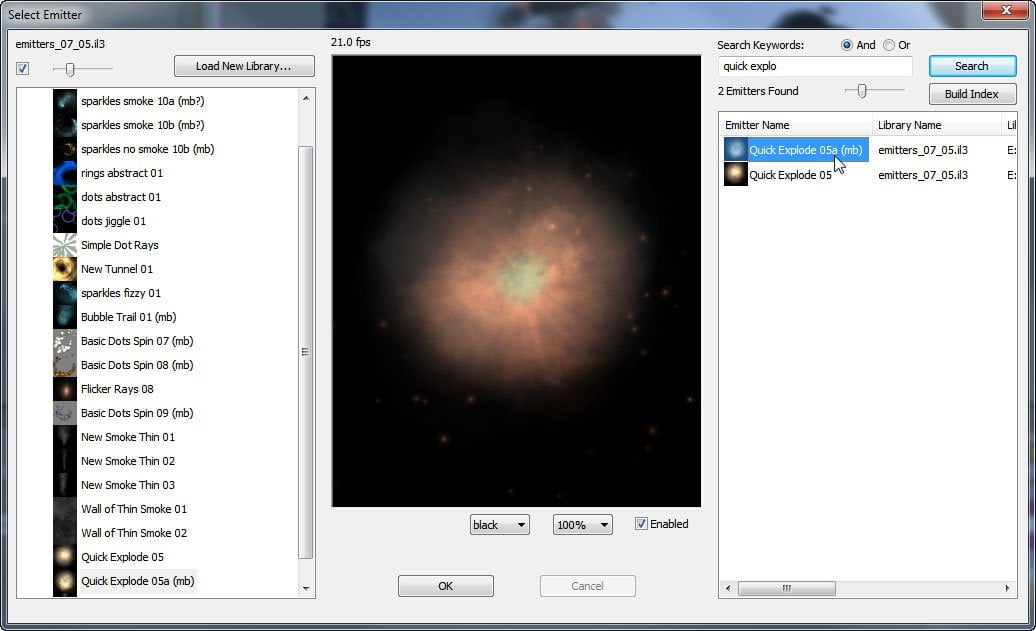The height and width of the screenshot is (631, 1036).
Task: Open the black background color dropdown
Action: click(x=500, y=525)
